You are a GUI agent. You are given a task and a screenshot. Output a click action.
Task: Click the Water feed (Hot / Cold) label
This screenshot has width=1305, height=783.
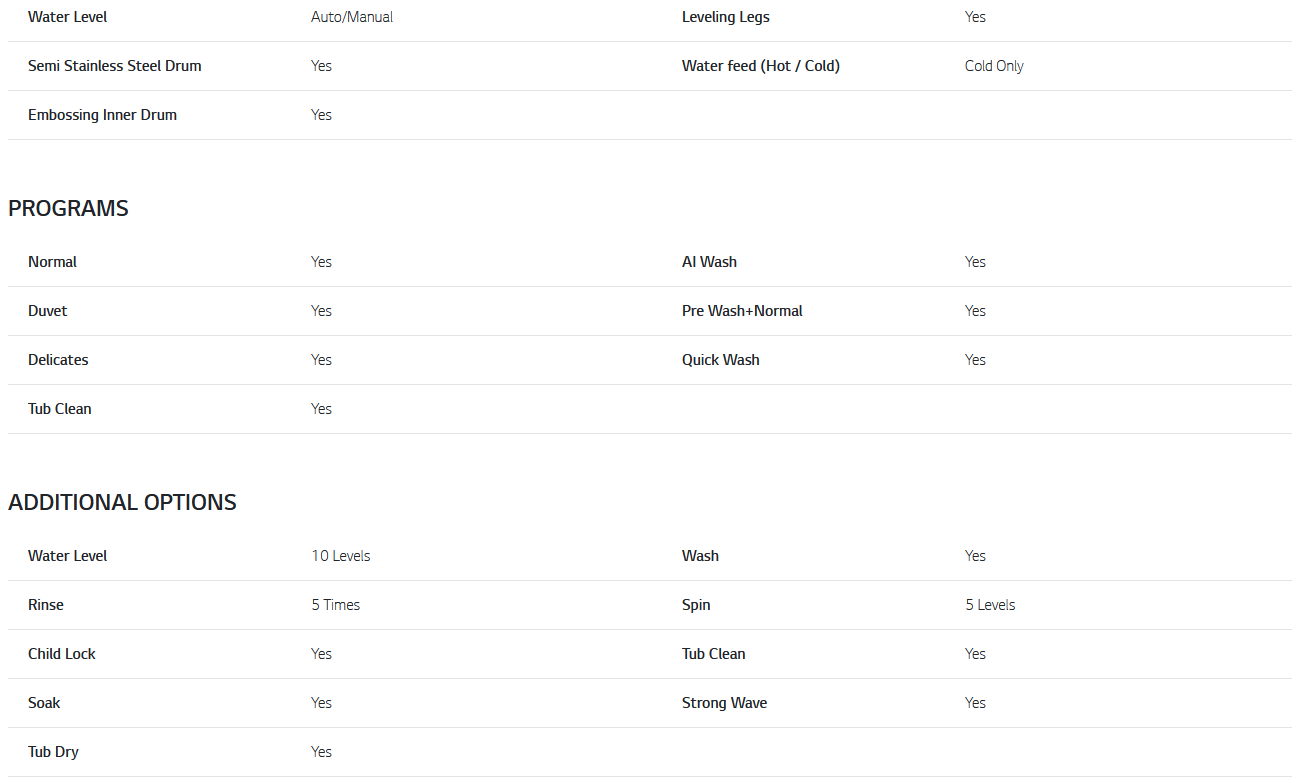[760, 66]
